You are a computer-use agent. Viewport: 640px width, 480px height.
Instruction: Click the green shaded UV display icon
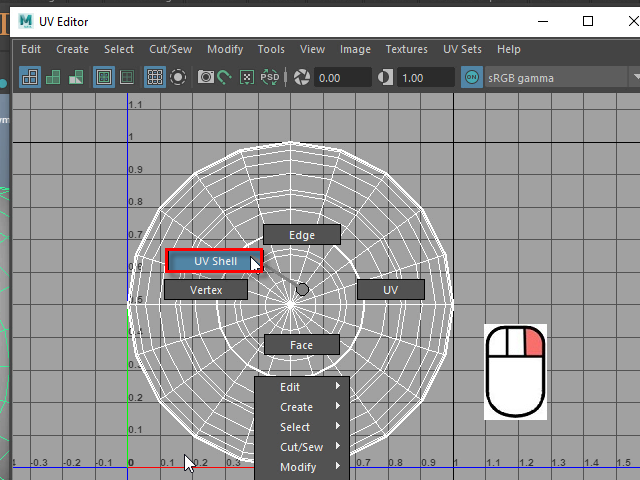53,77
